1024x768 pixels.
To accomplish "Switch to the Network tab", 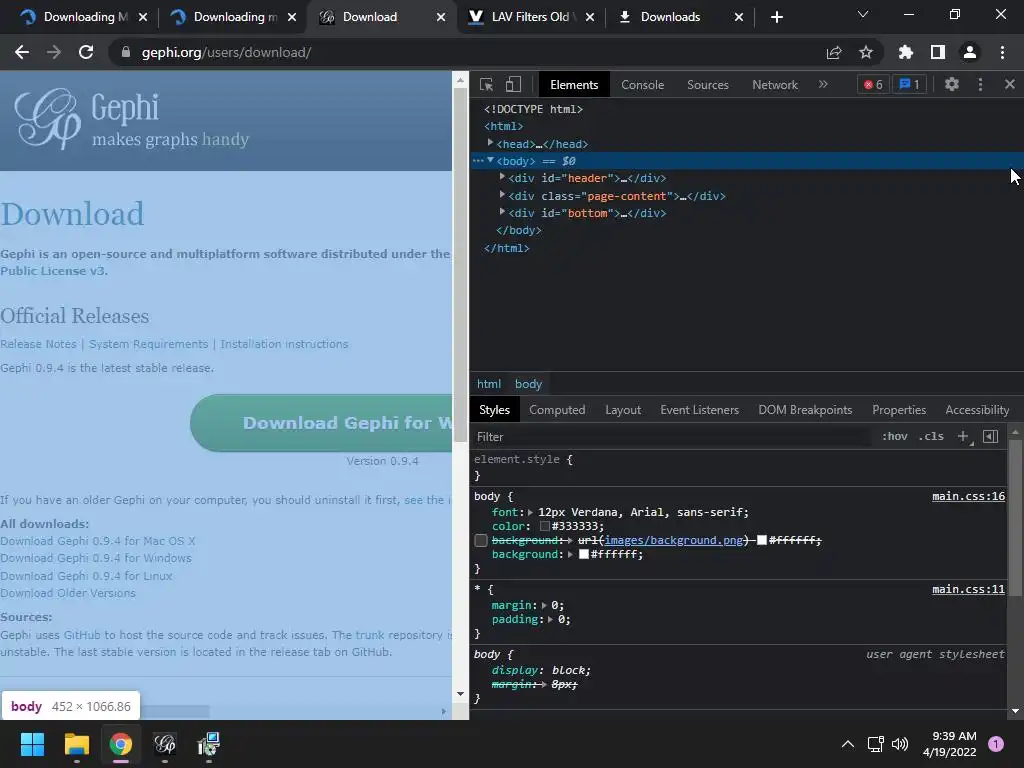I will [x=775, y=85].
